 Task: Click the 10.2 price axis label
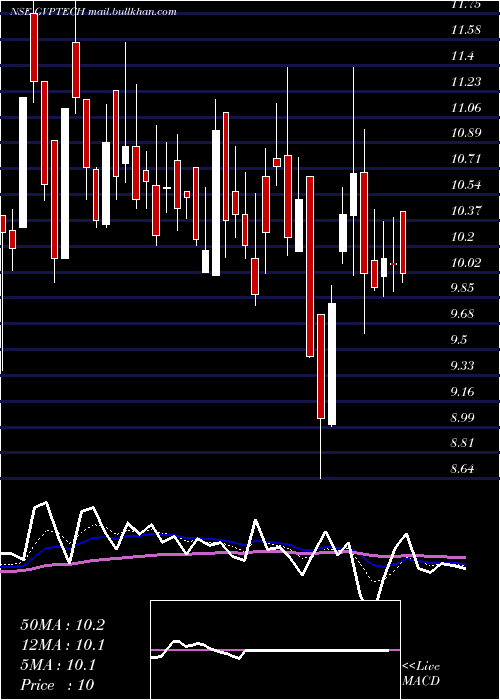(463, 237)
